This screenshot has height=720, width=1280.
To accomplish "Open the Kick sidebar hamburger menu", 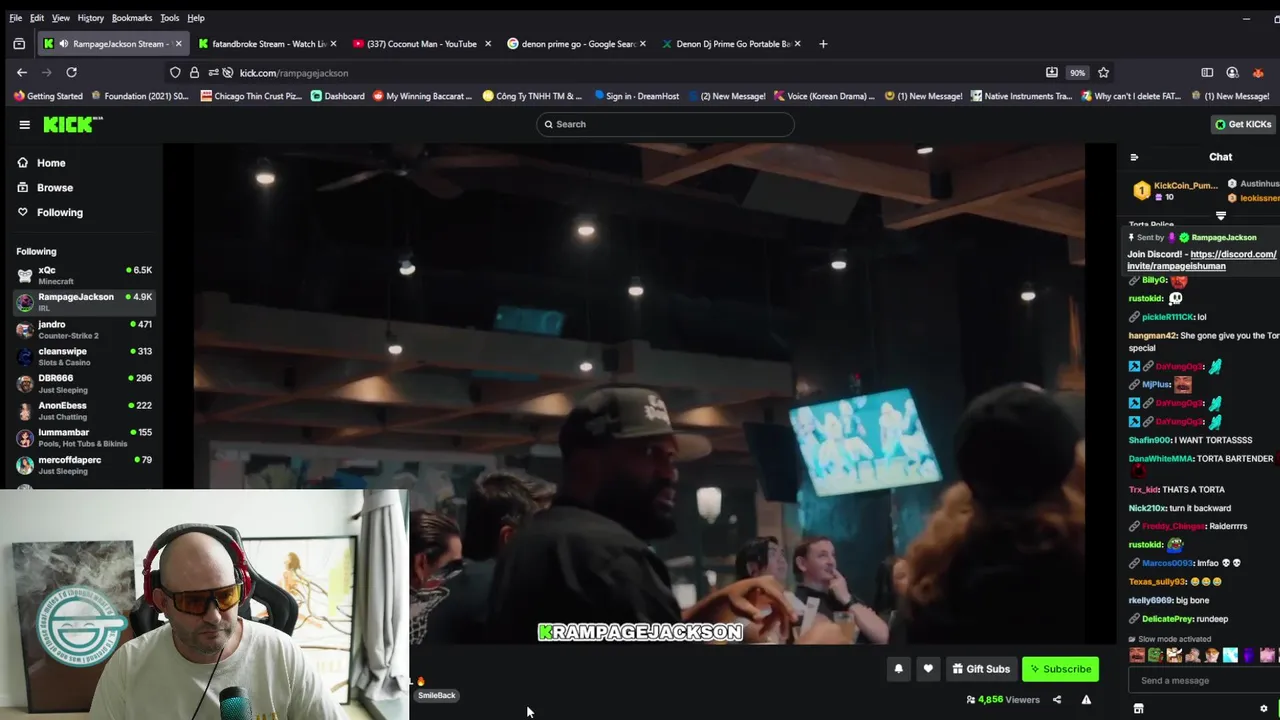I will tap(24, 124).
